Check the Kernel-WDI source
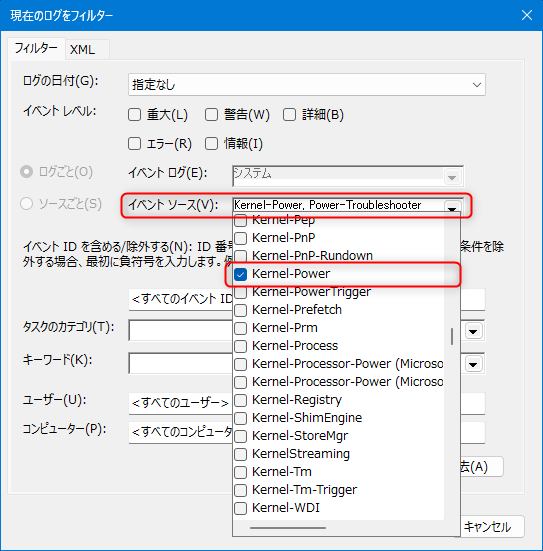This screenshot has width=543, height=551. [240, 508]
